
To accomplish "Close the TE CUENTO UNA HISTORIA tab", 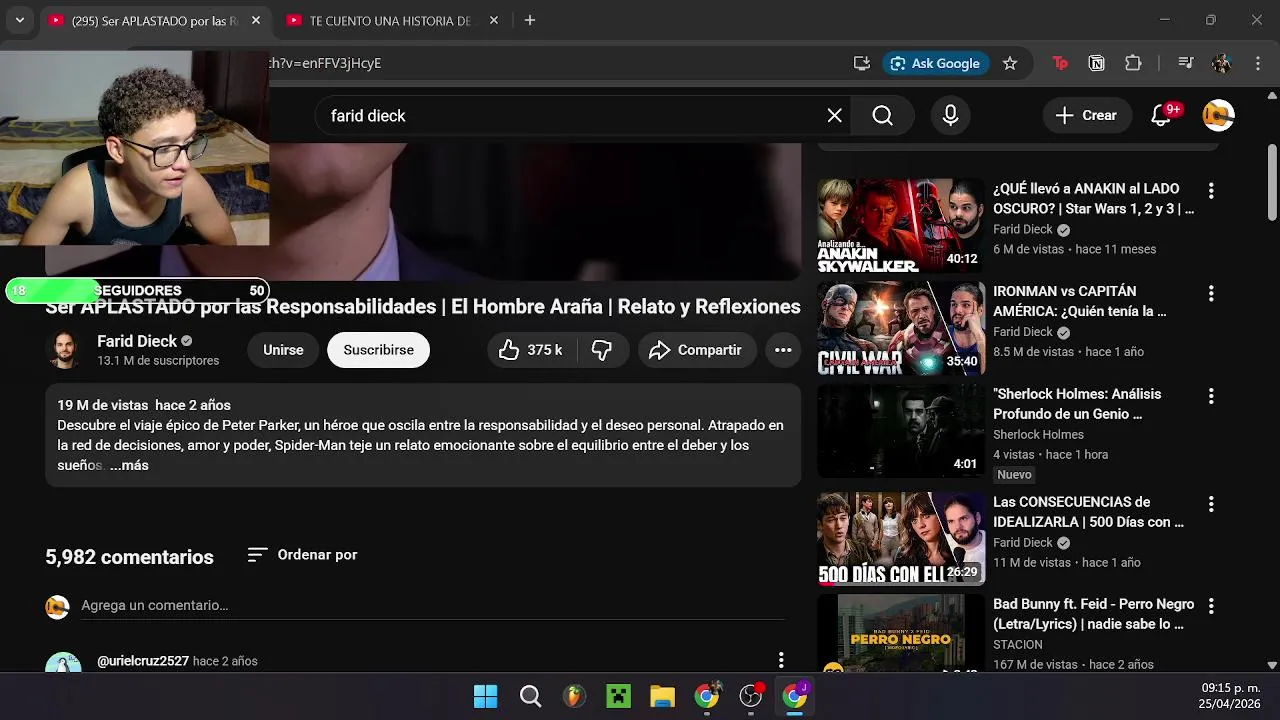I will pyautogui.click(x=494, y=20).
